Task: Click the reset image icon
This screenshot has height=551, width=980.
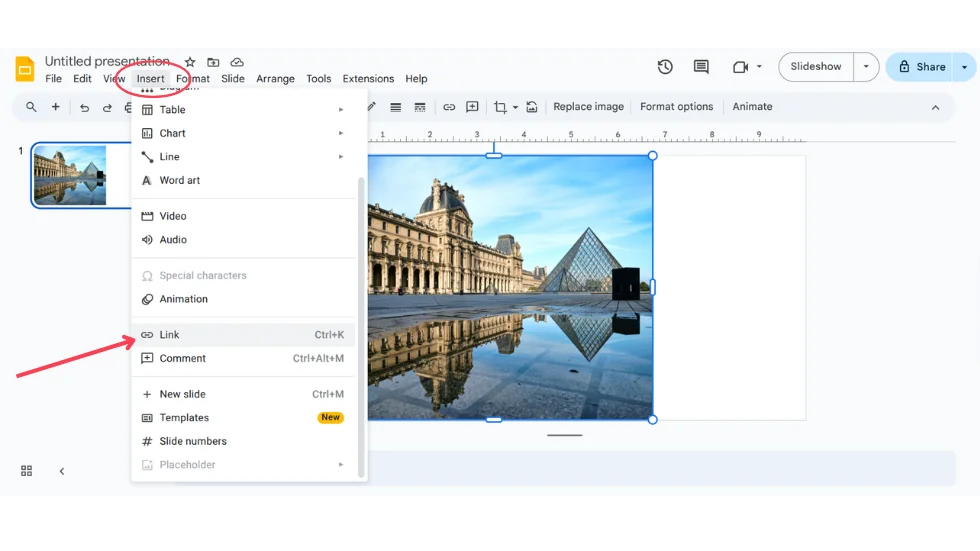Action: (532, 107)
